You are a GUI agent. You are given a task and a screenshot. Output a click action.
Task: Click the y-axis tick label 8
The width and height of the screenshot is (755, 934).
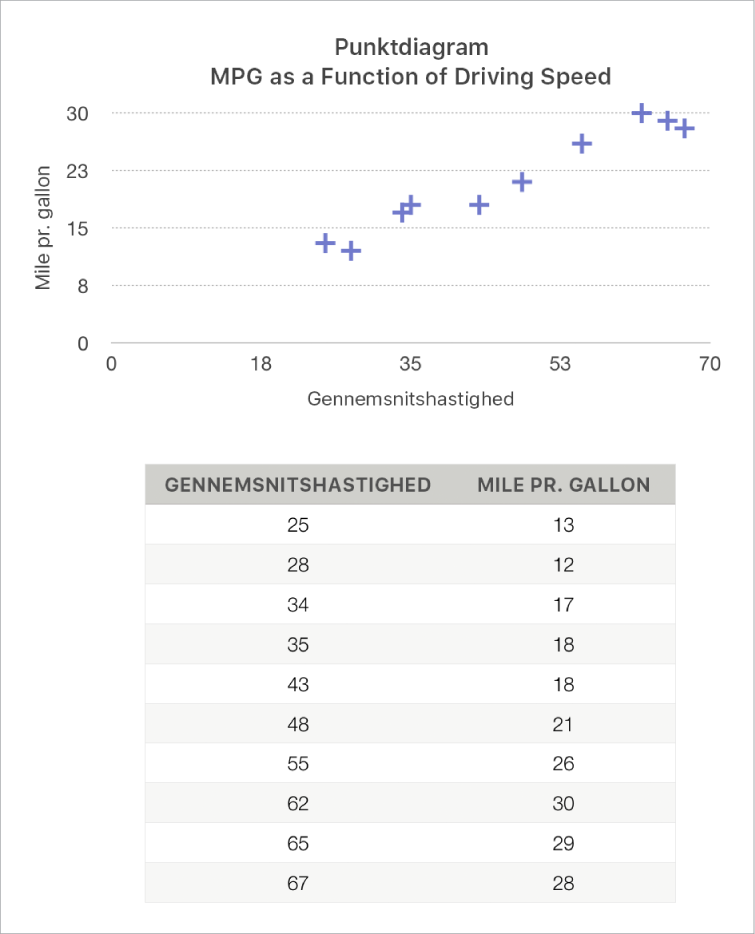[x=84, y=286]
